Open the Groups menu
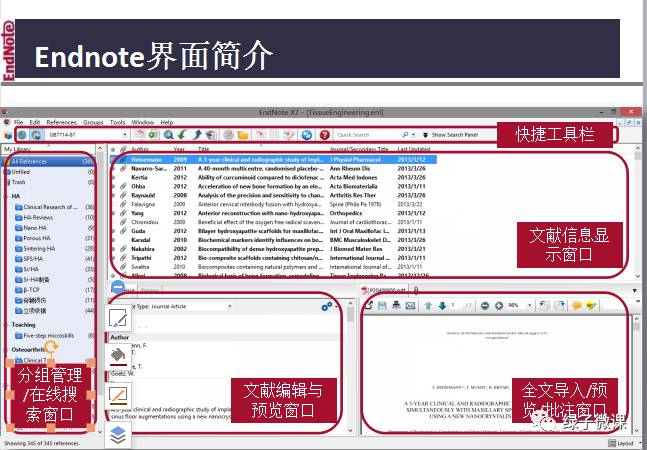 [93, 122]
